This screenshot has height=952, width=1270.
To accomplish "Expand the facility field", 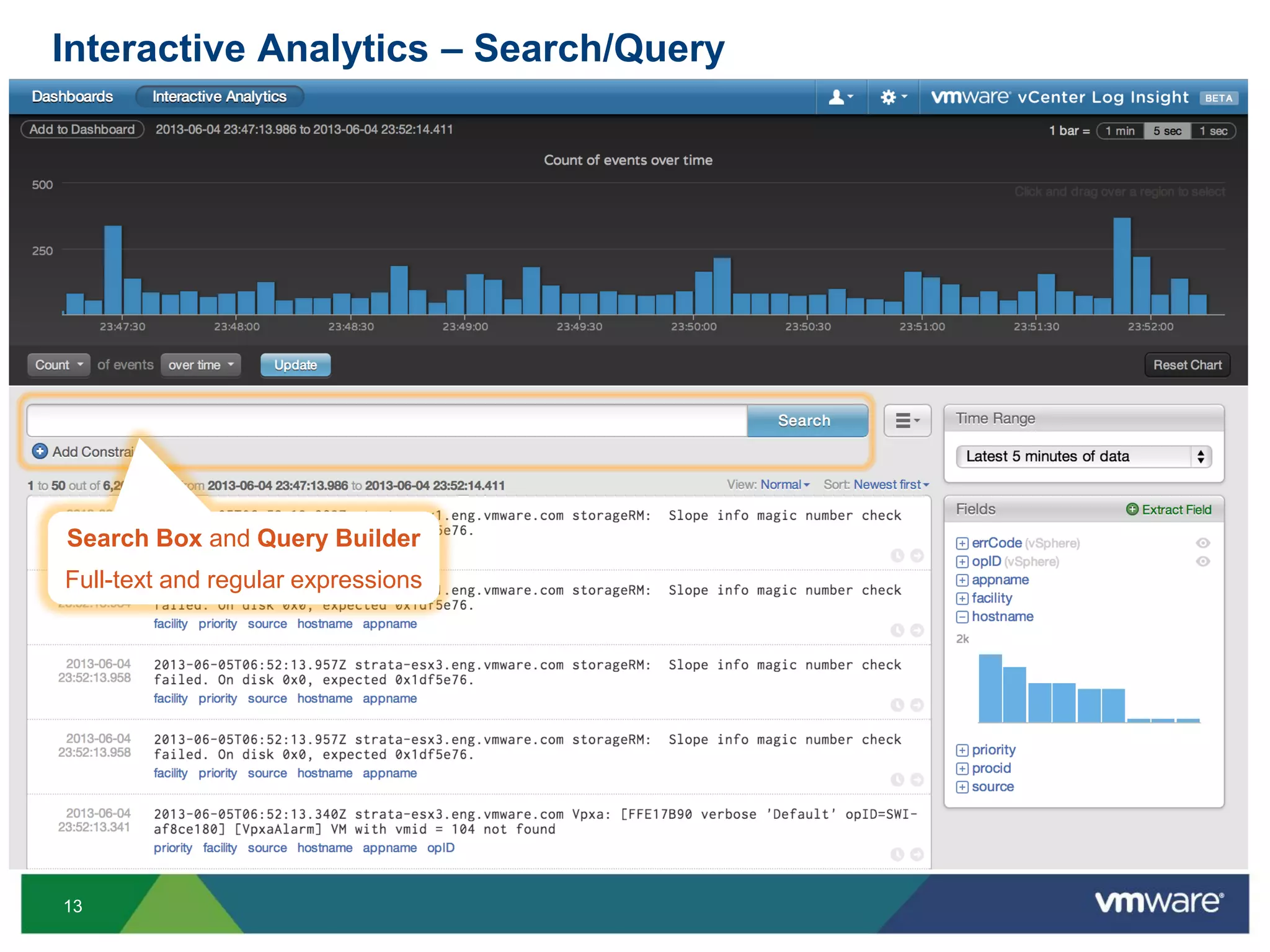I will [962, 599].
